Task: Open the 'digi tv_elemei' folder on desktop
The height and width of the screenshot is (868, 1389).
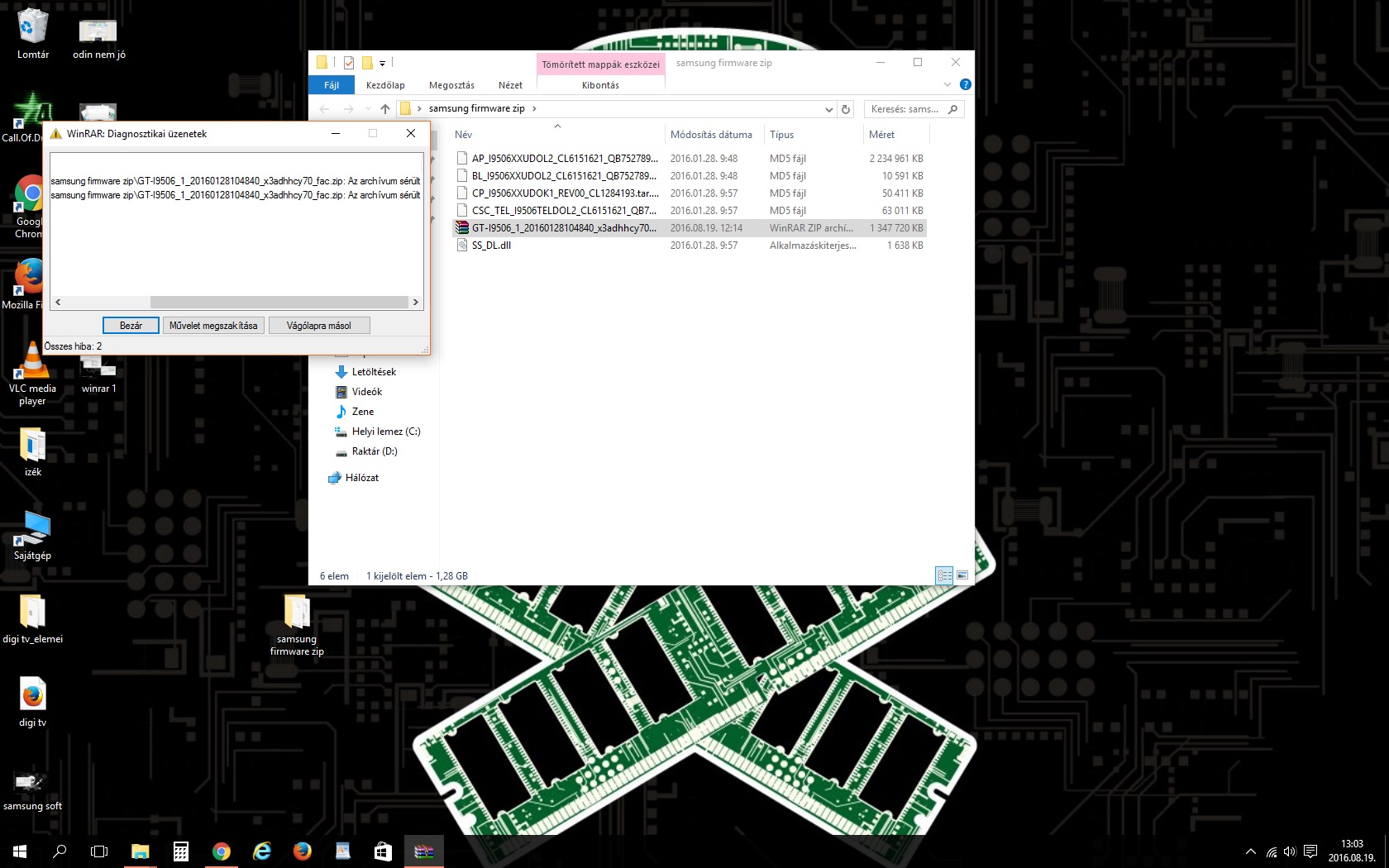Action: coord(32,618)
